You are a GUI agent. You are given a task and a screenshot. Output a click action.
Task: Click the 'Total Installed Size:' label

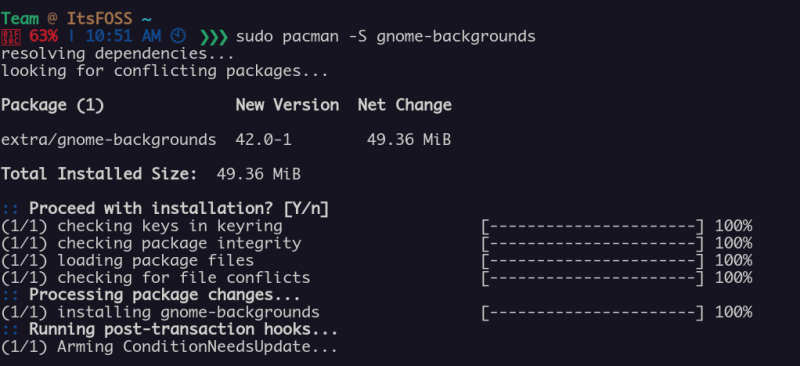pyautogui.click(x=99, y=174)
